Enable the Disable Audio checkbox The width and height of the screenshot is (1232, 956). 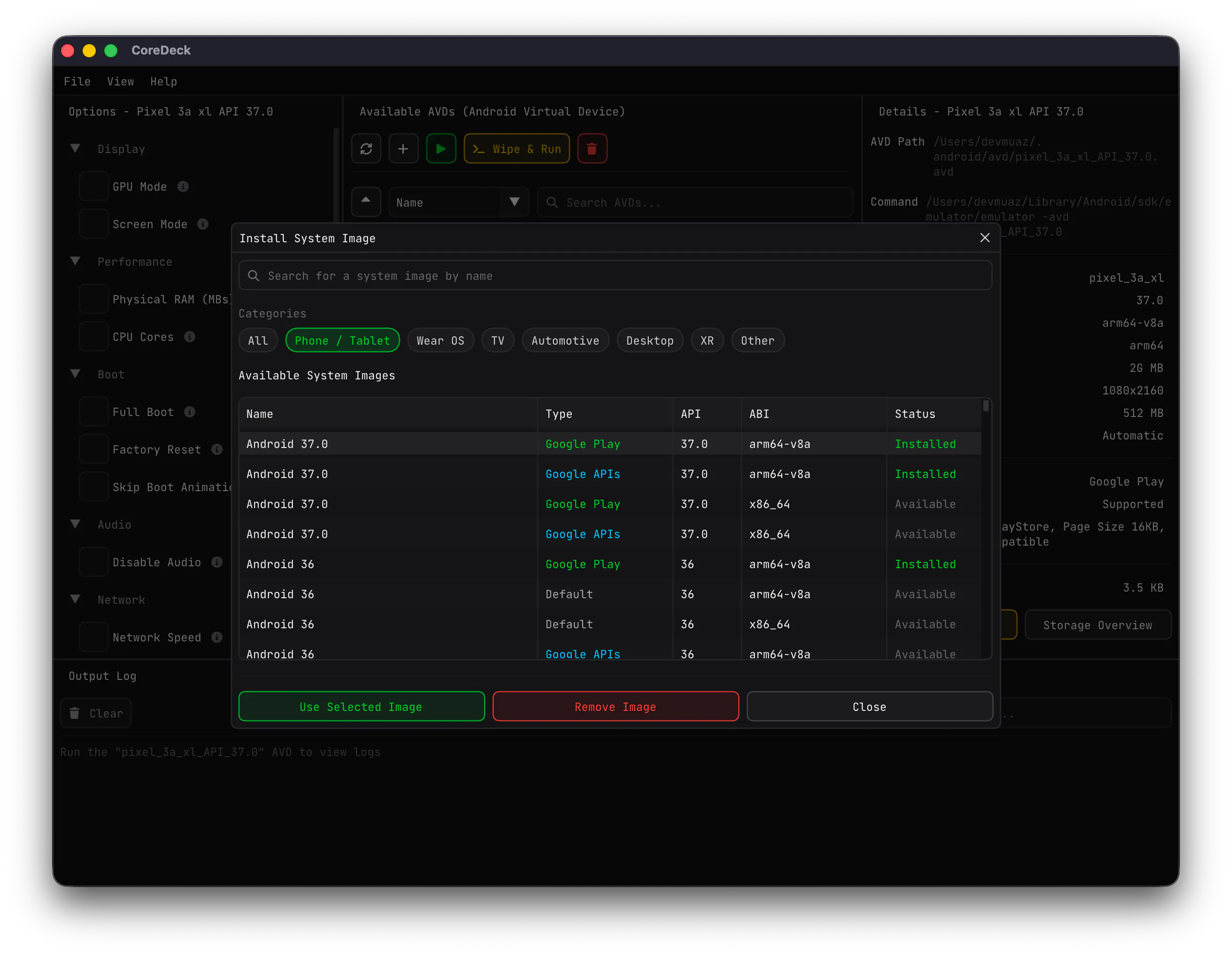(x=93, y=562)
